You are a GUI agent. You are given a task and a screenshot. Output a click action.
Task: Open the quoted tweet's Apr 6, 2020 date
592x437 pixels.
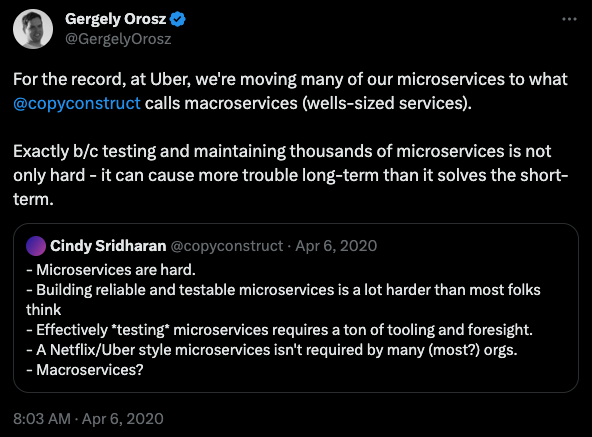[x=336, y=246]
